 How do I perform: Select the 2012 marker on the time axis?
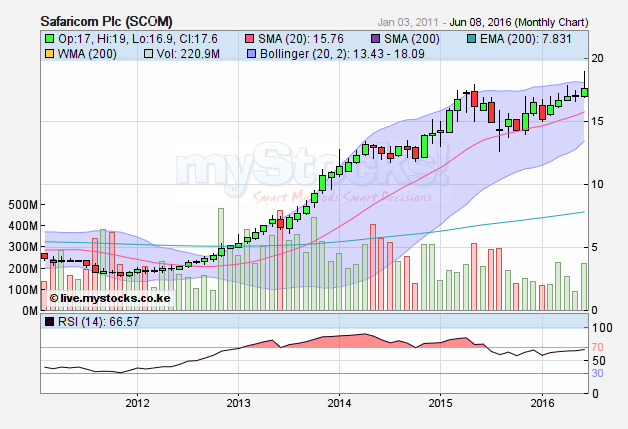pyautogui.click(x=137, y=403)
